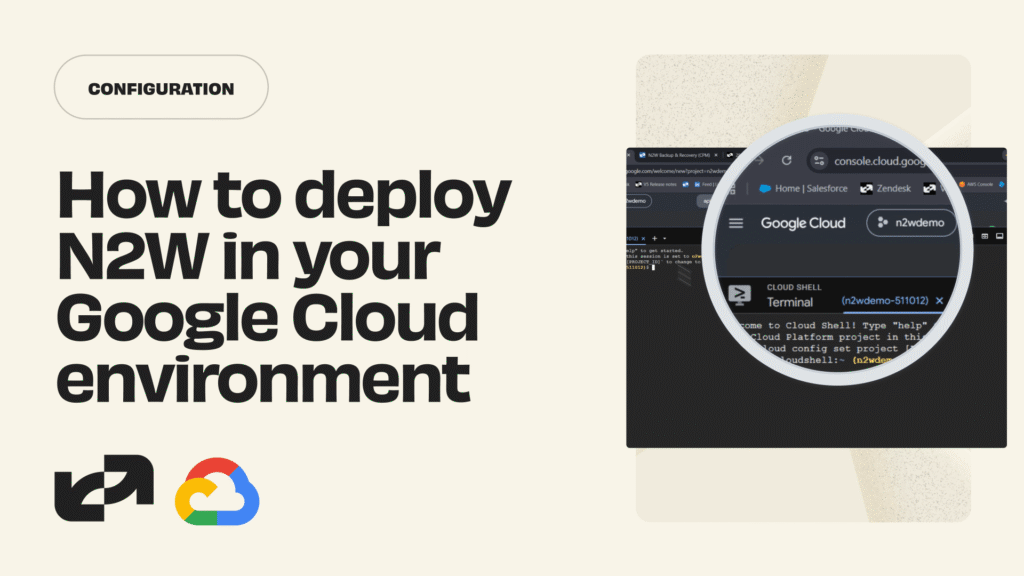Click the Cloud Shell window icon at far right
Screen dimensions: 1024x576
pos(999,236)
